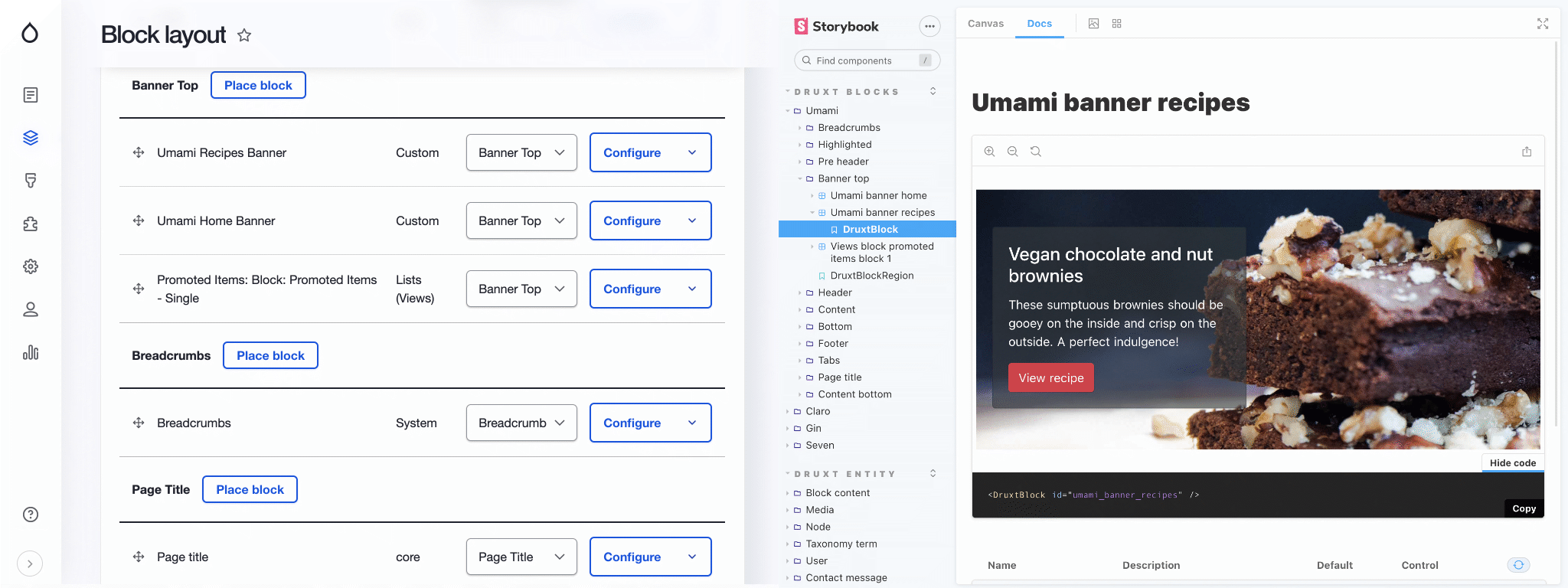This screenshot has height=588, width=1568.
Task: Open the share story icon above the preview
Action: [1527, 151]
